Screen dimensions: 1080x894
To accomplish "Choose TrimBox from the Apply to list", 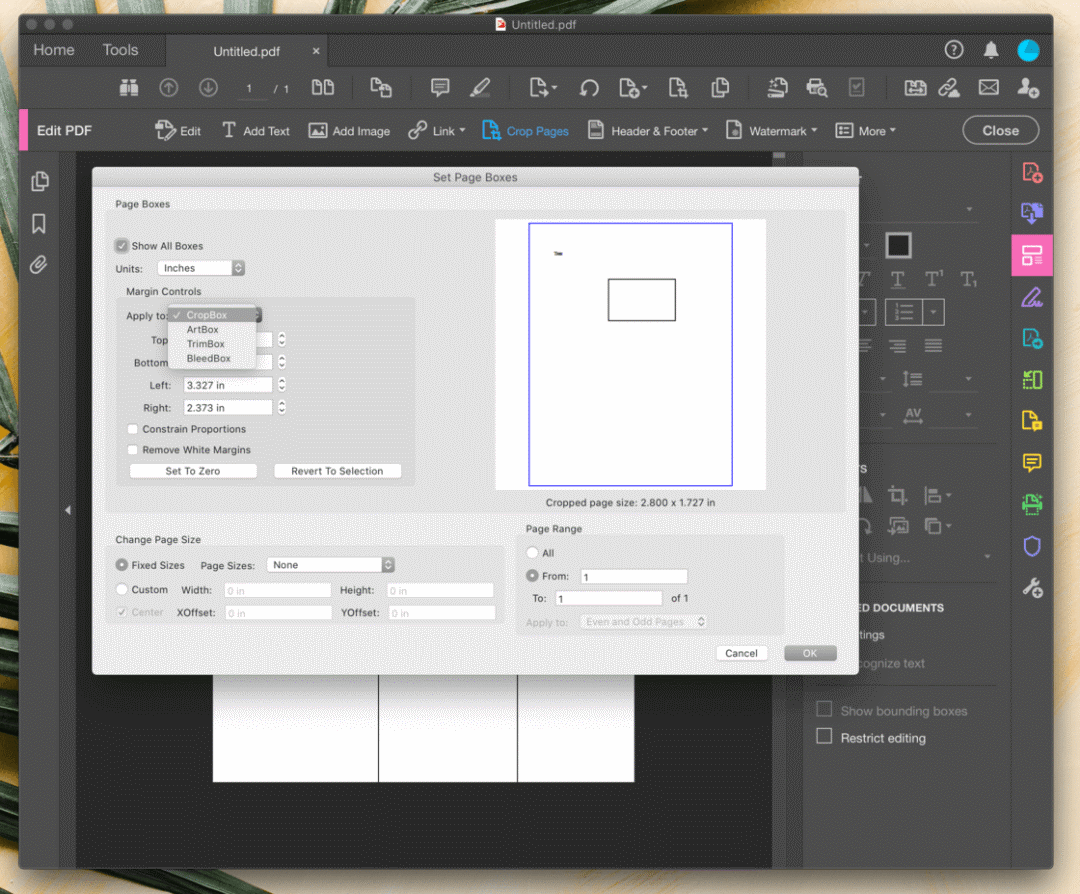I will click(206, 344).
